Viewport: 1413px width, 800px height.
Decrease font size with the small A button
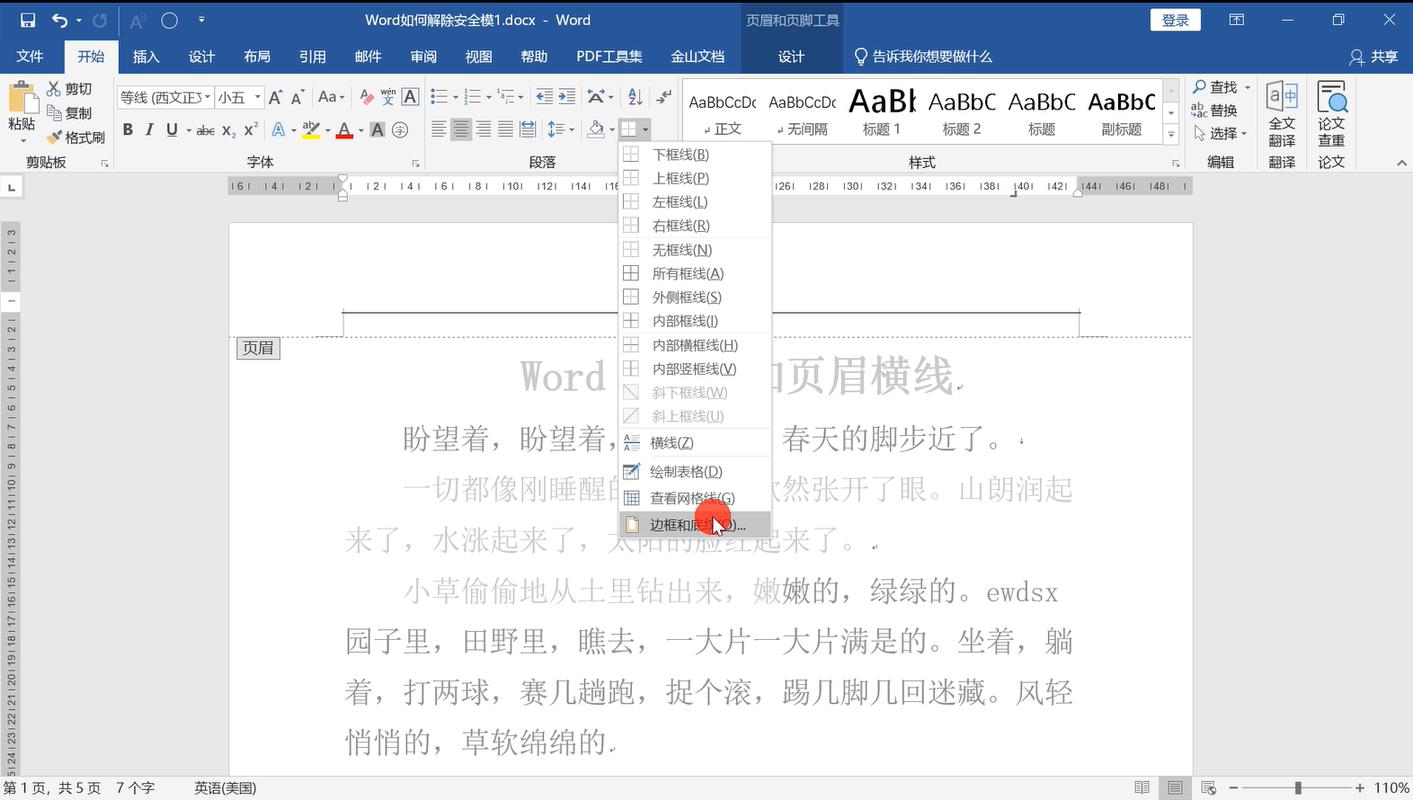click(297, 97)
